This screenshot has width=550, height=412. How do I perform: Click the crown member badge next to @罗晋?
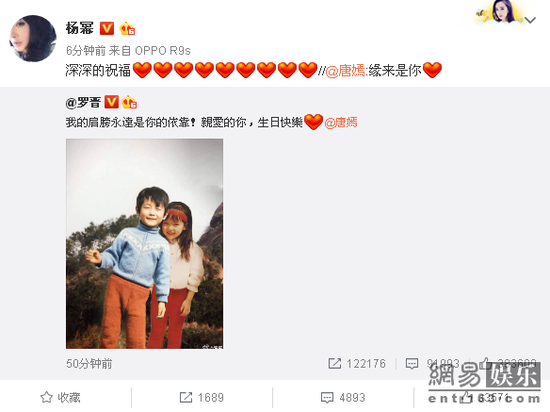coord(129,102)
